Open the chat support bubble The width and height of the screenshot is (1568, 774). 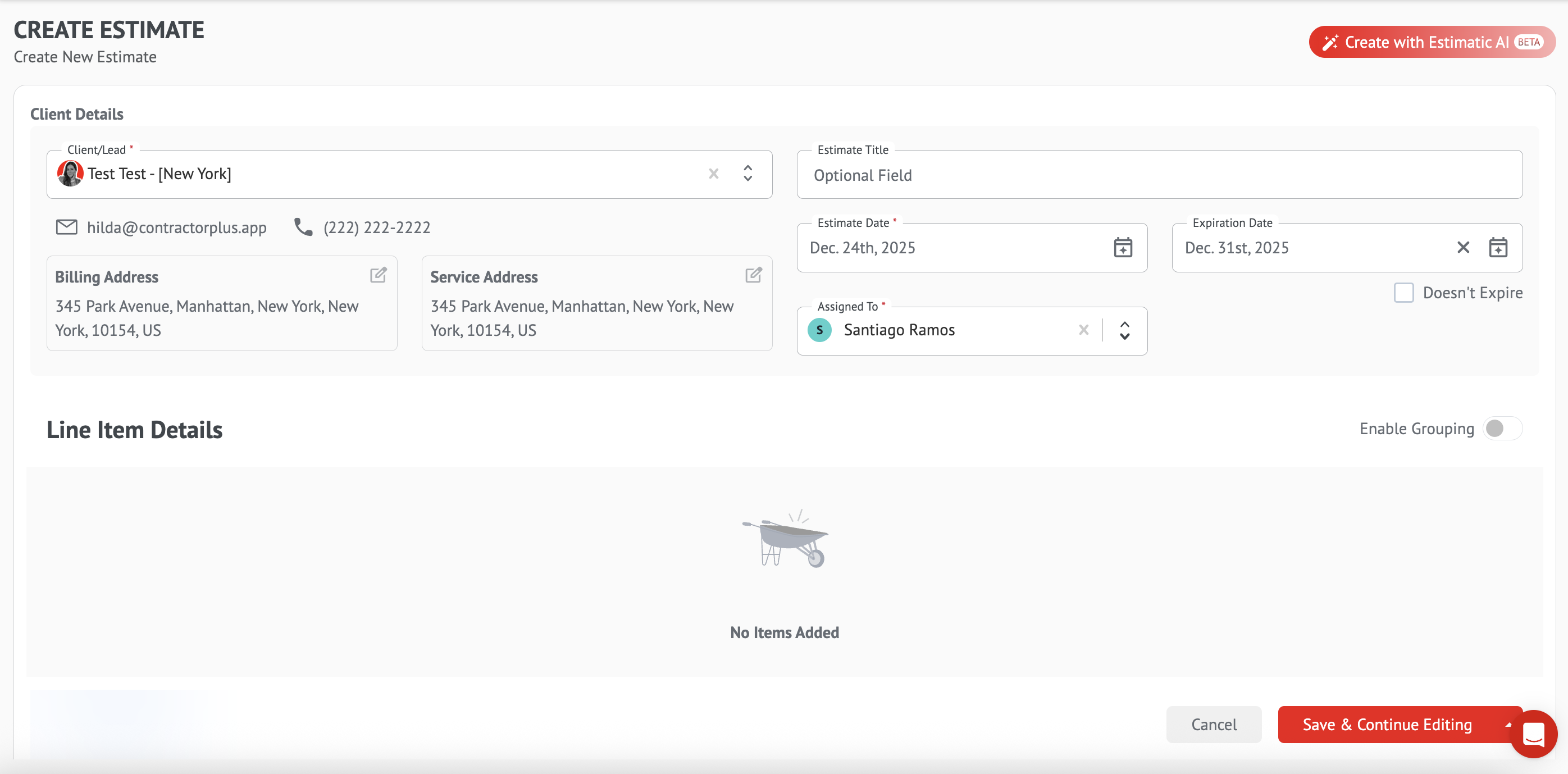1533,734
